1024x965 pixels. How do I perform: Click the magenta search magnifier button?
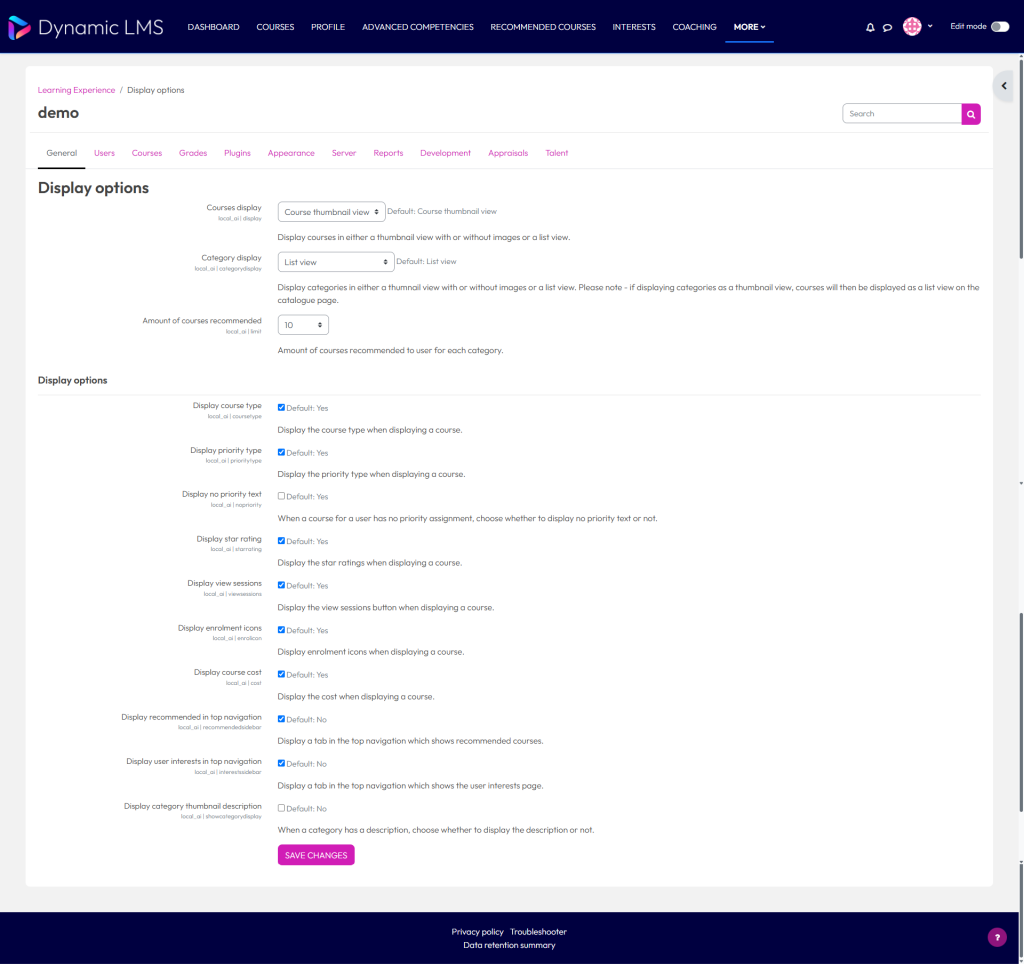click(970, 114)
